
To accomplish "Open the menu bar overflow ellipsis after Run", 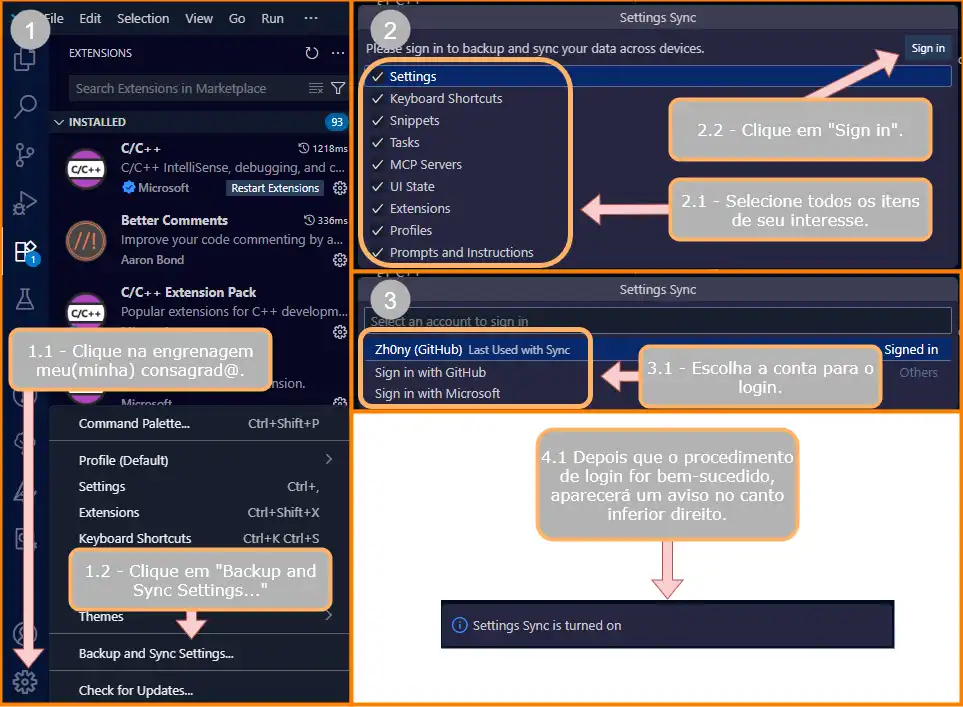I will [311, 18].
